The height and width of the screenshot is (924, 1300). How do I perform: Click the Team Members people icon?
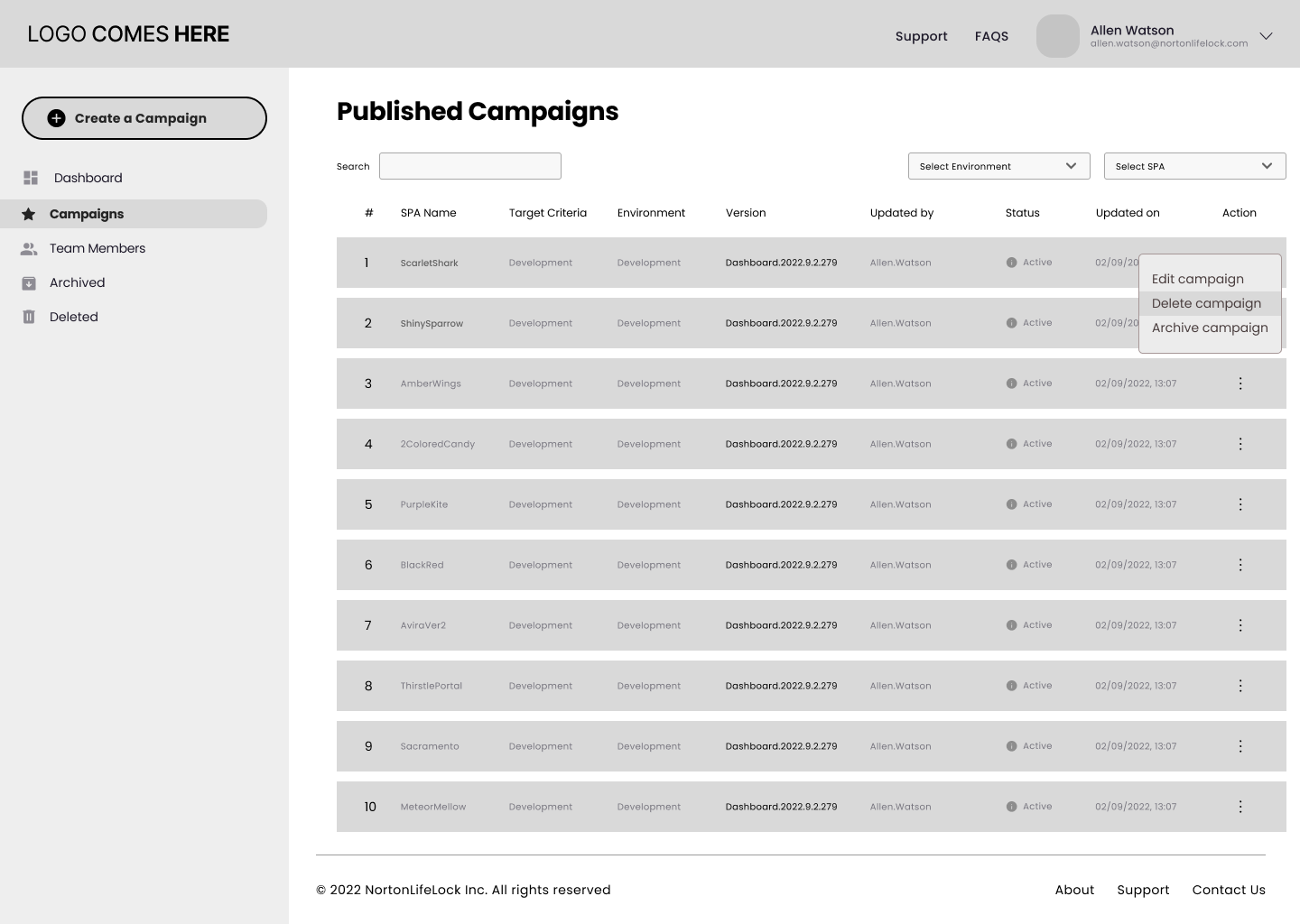tap(29, 249)
